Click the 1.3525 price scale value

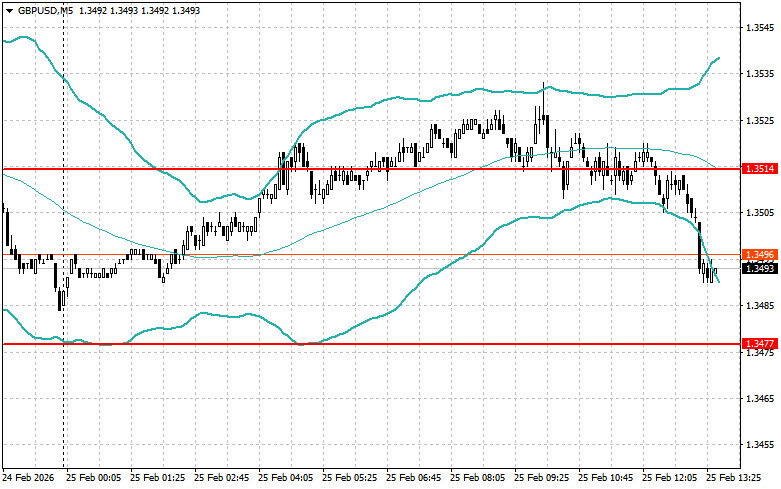coord(760,121)
